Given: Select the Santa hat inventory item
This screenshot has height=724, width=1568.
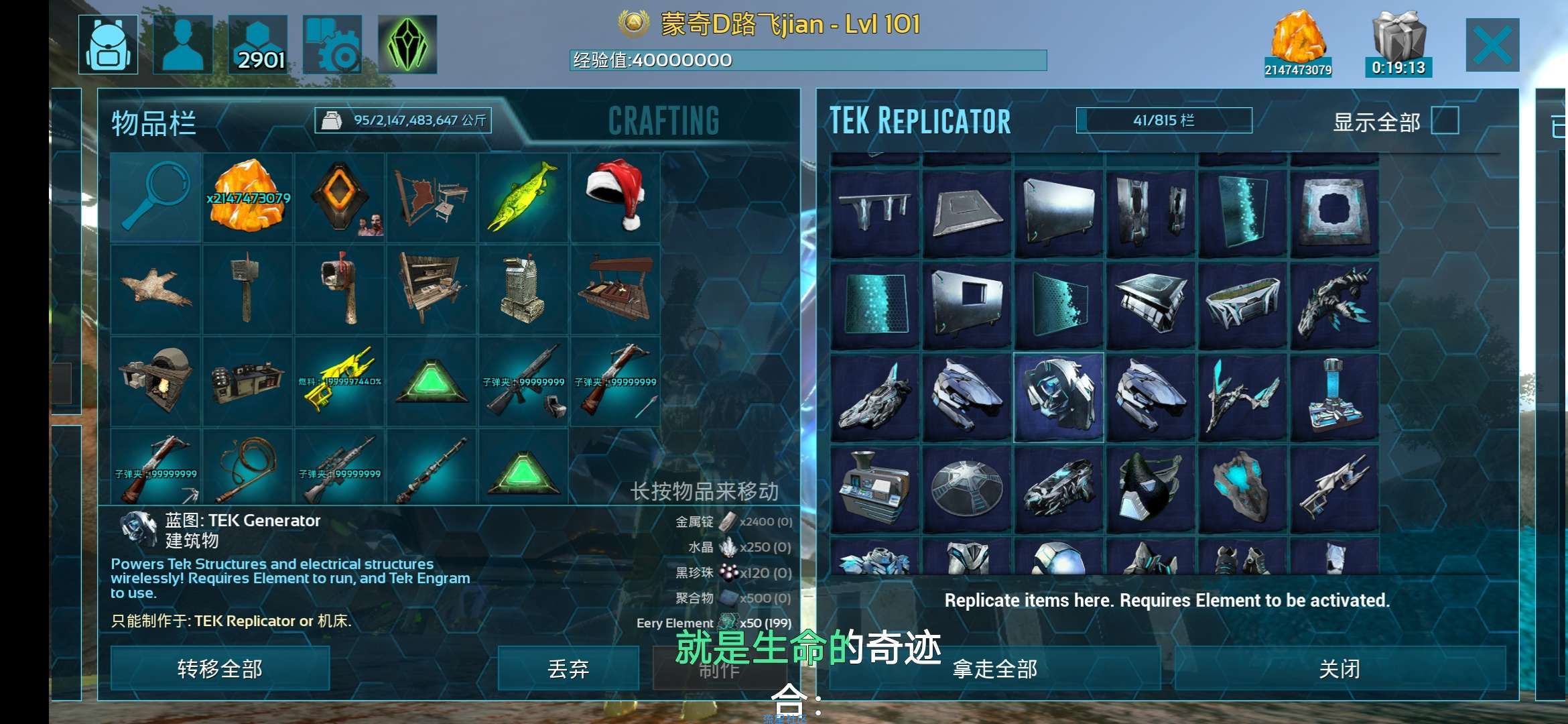Looking at the screenshot, I should tap(615, 197).
